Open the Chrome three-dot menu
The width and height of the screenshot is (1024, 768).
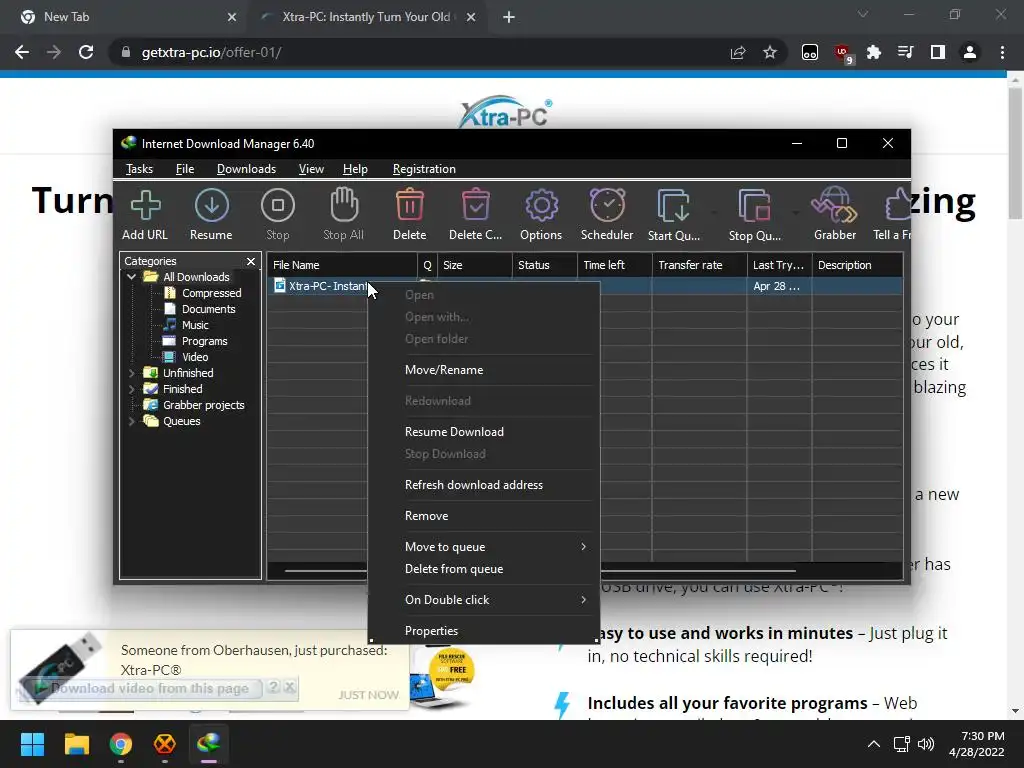(x=1002, y=52)
